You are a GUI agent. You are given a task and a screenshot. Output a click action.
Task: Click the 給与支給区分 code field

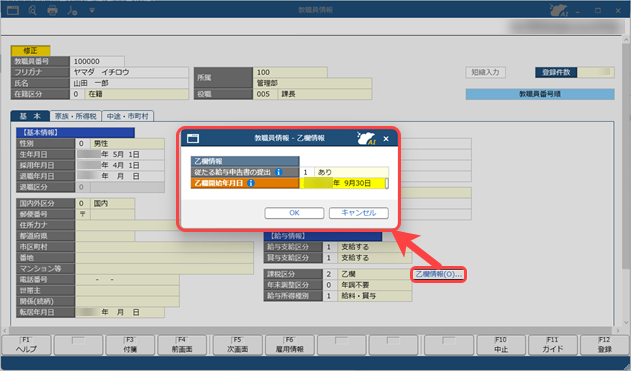tap(330, 247)
